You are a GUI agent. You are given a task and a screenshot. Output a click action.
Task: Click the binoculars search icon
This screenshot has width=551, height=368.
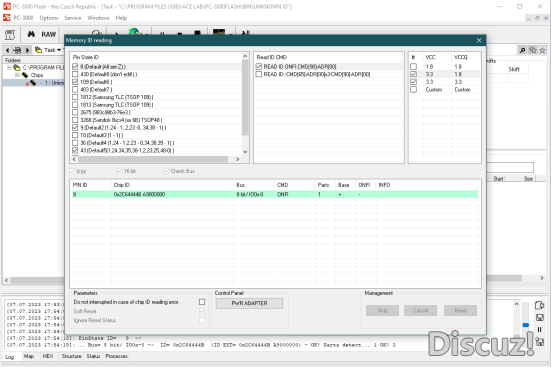[x=31, y=34]
